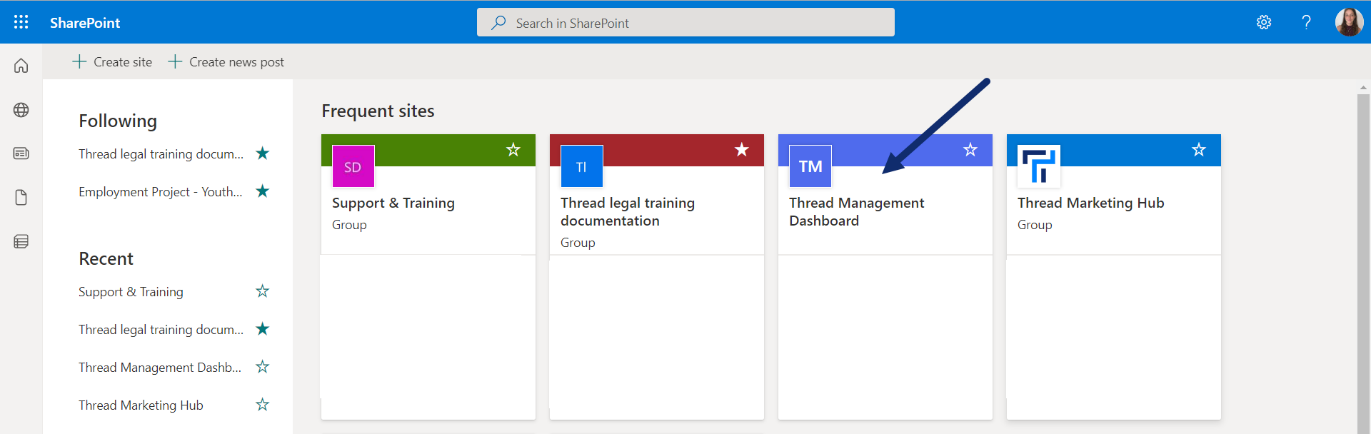Unfollow Thread legal training under Following
The width and height of the screenshot is (1371, 434).
click(x=262, y=153)
